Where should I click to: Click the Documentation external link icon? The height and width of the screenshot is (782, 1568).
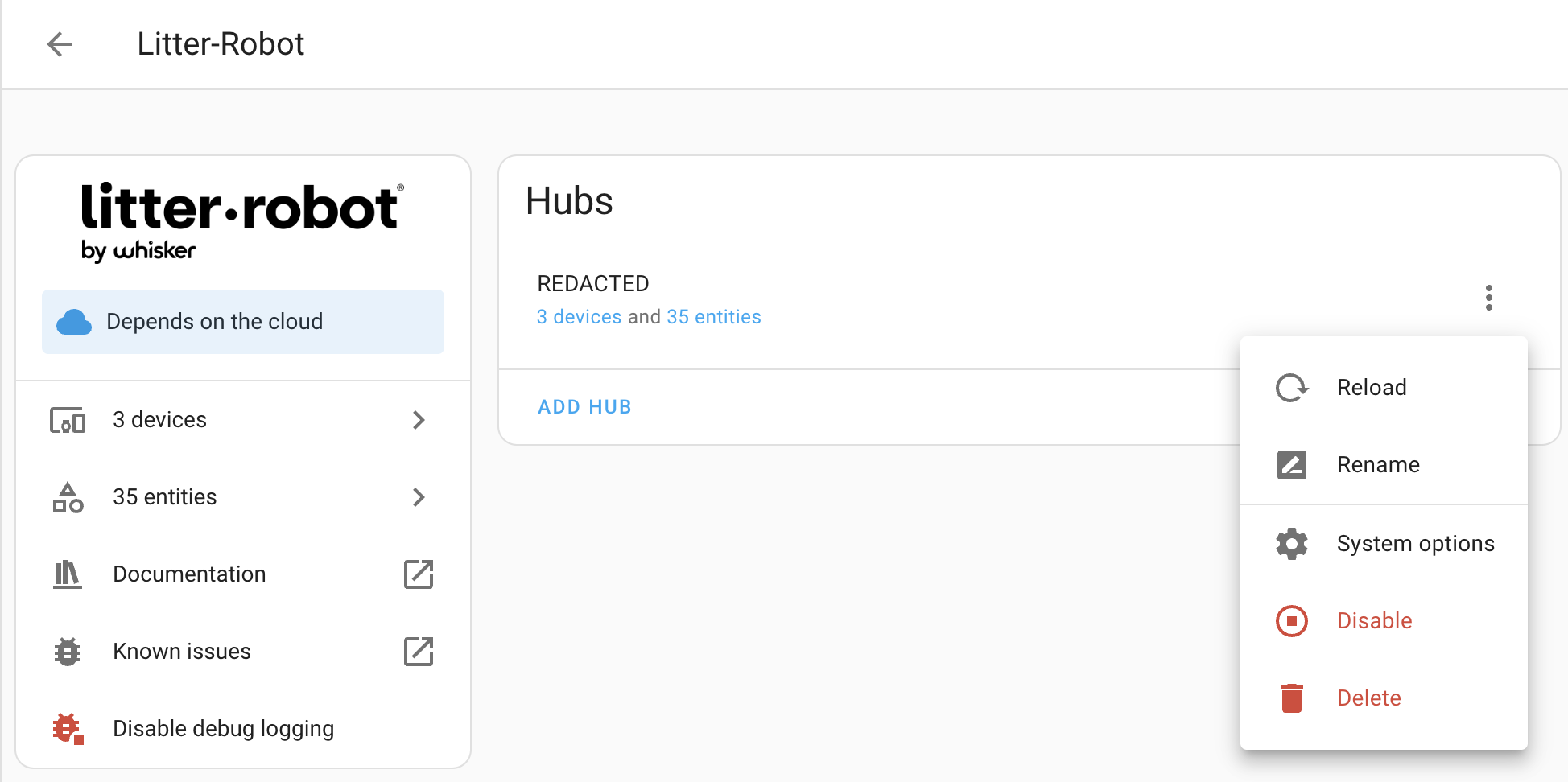pos(419,574)
